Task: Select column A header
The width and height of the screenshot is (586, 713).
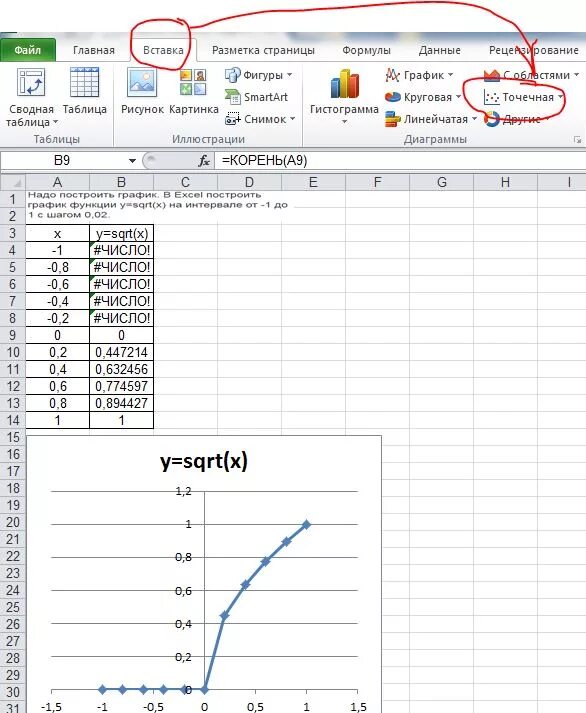Action: tap(57, 182)
